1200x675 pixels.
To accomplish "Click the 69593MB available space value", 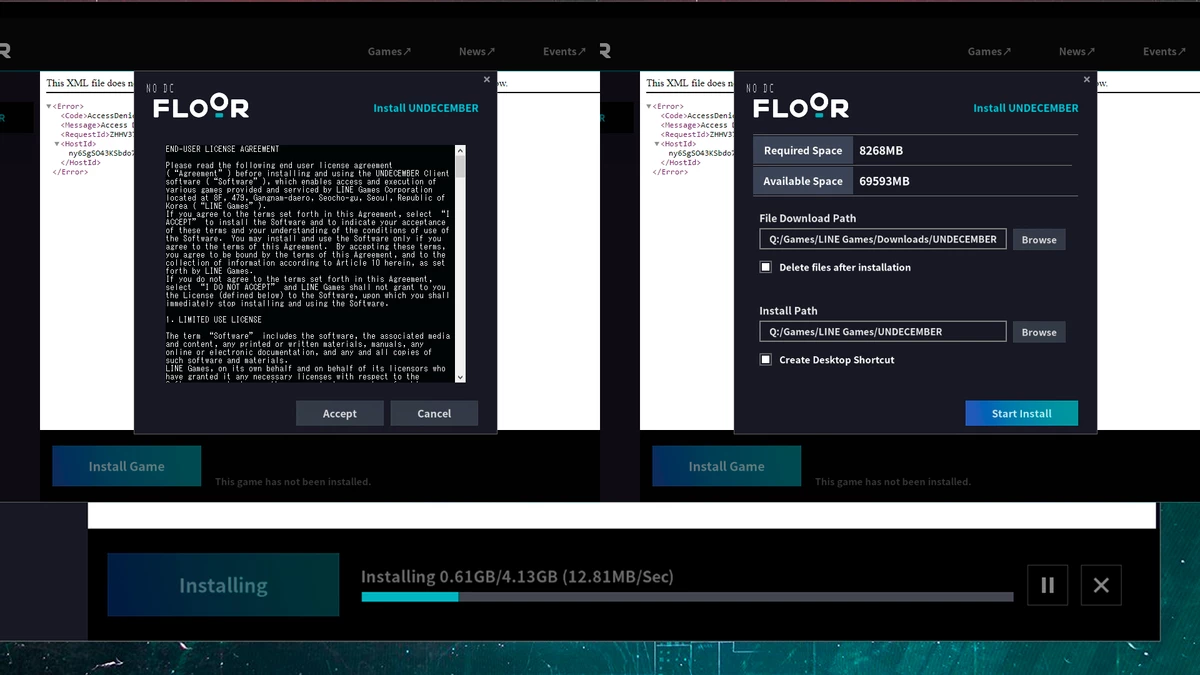I will (885, 181).
